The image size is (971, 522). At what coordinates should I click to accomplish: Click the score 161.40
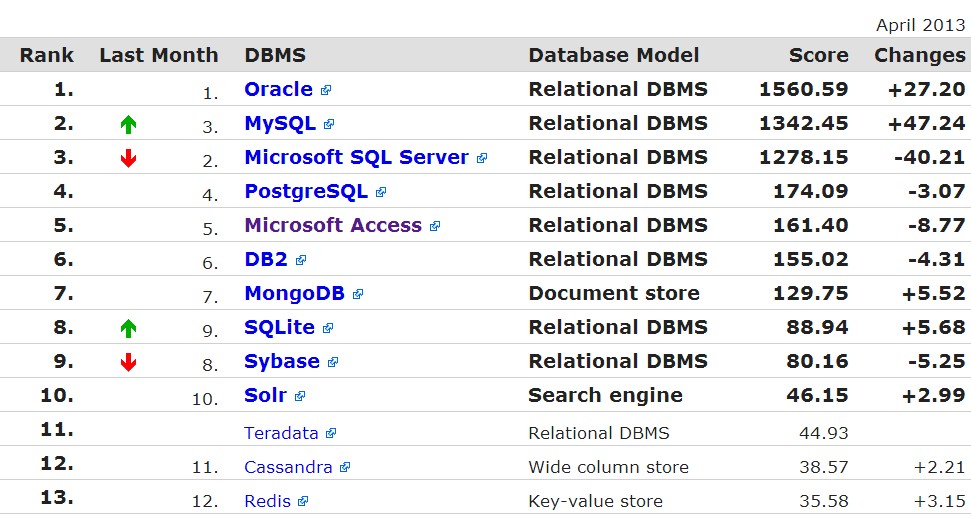(811, 225)
